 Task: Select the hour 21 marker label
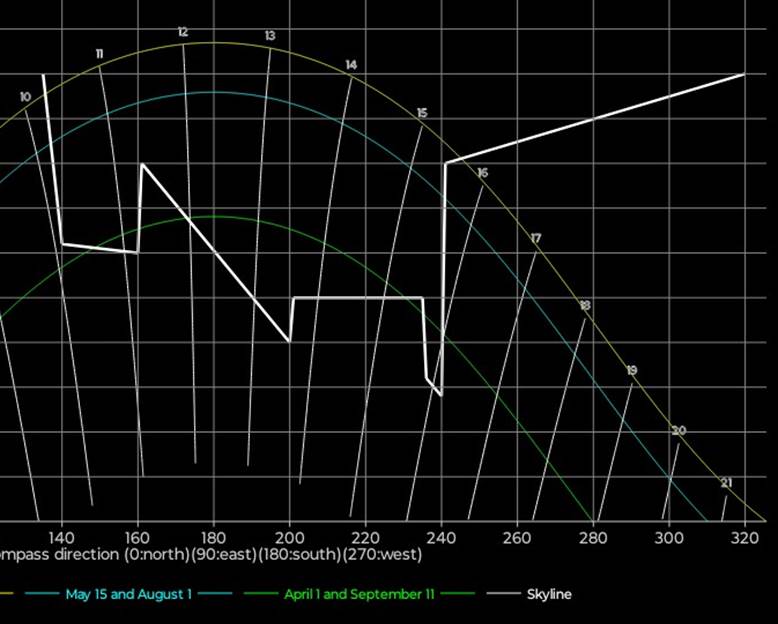tap(726, 483)
